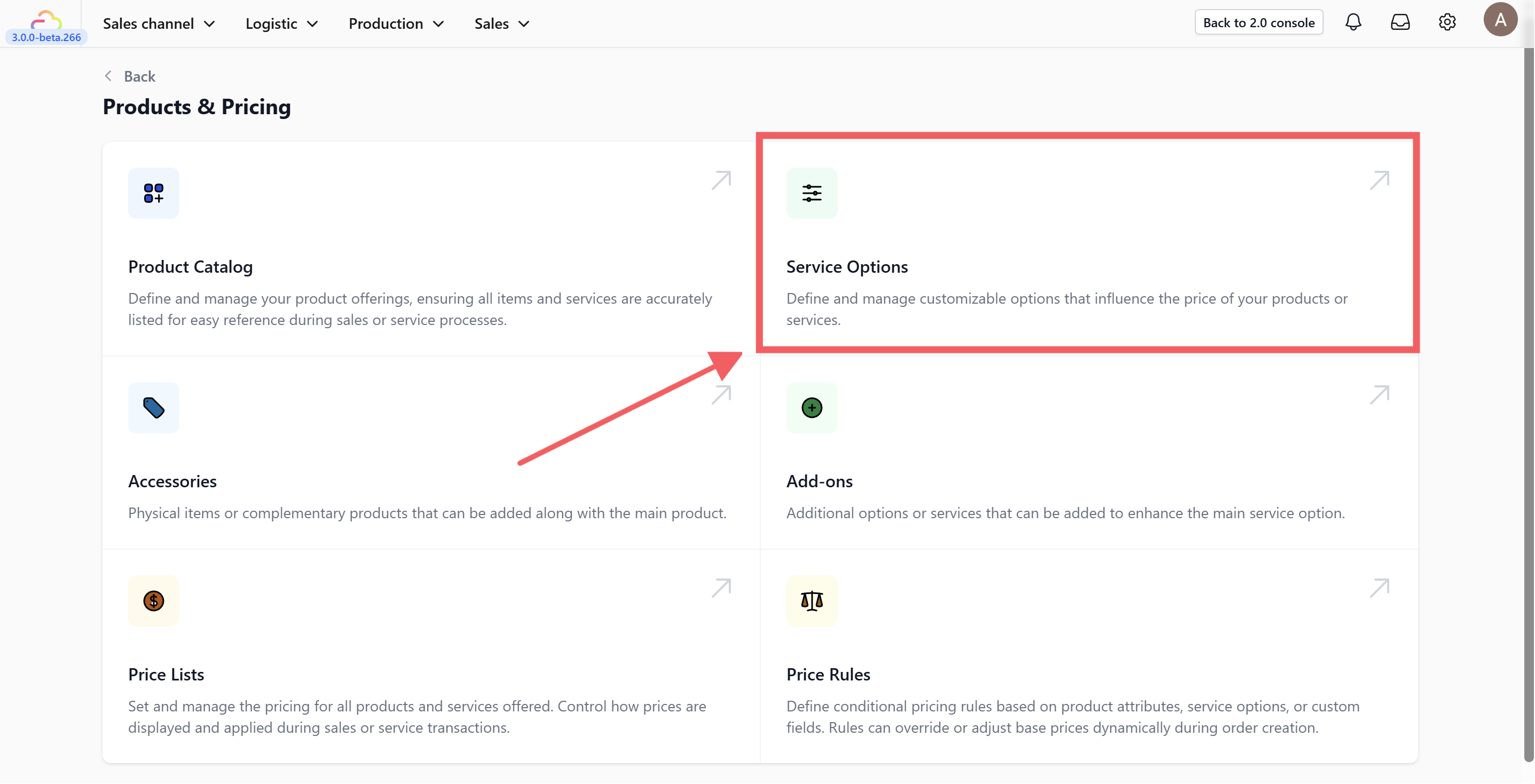The width and height of the screenshot is (1535, 784).
Task: Expand the Sales channel dropdown
Action: 159,24
